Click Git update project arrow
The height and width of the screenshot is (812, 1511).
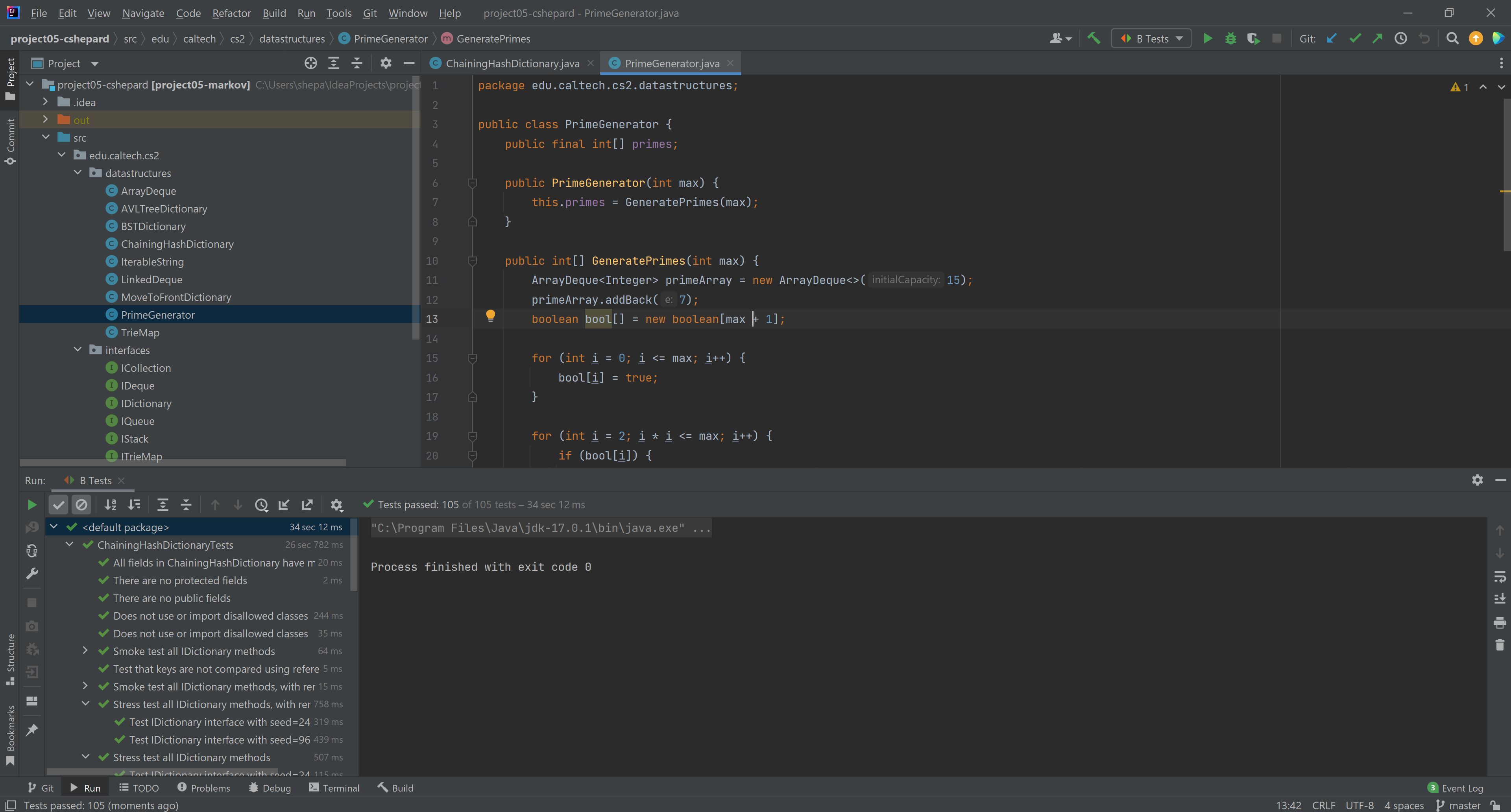1332,39
